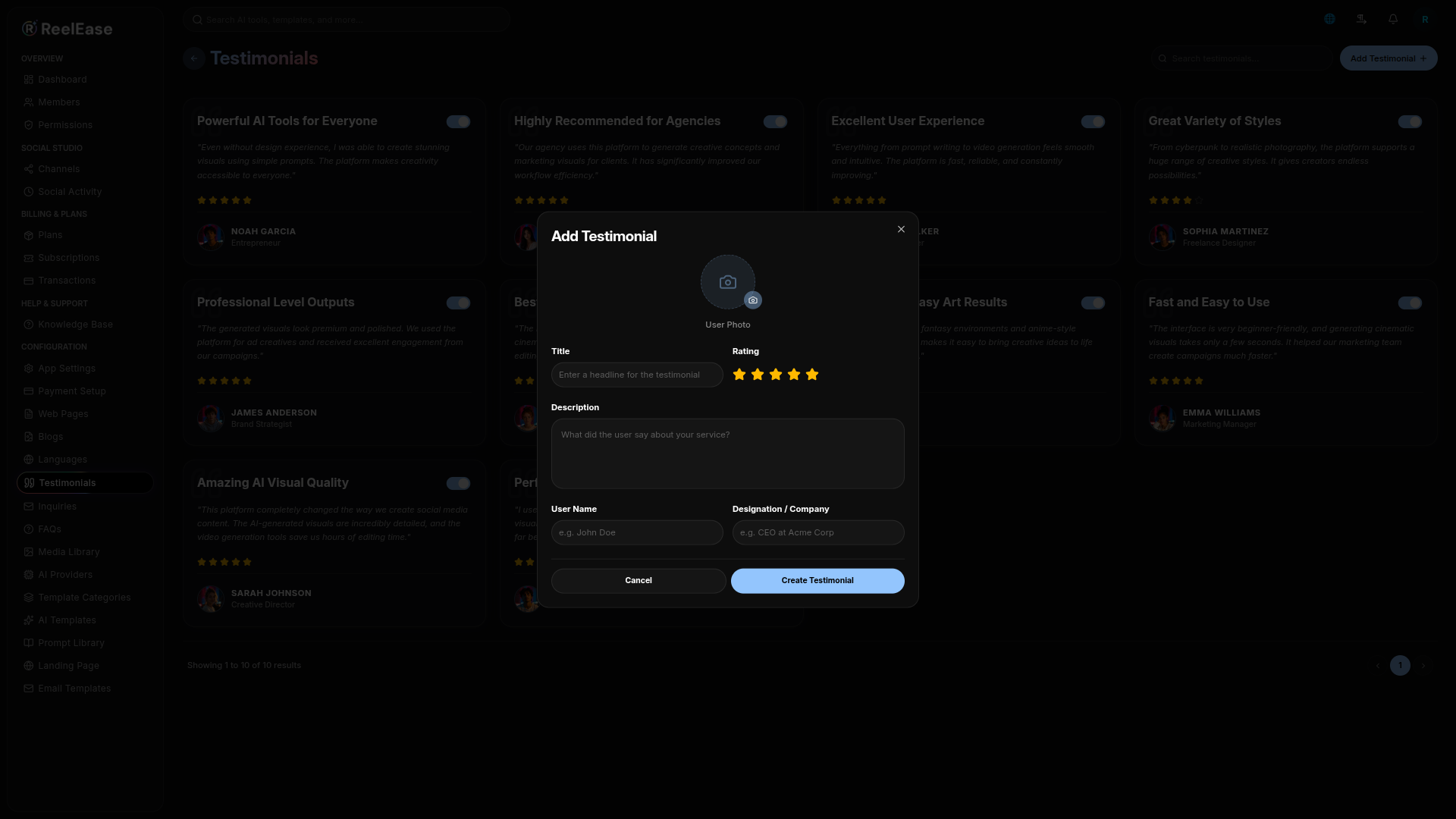1456x819 pixels.
Task: Toggle Excellent User Experience switch
Action: pos(1093,121)
